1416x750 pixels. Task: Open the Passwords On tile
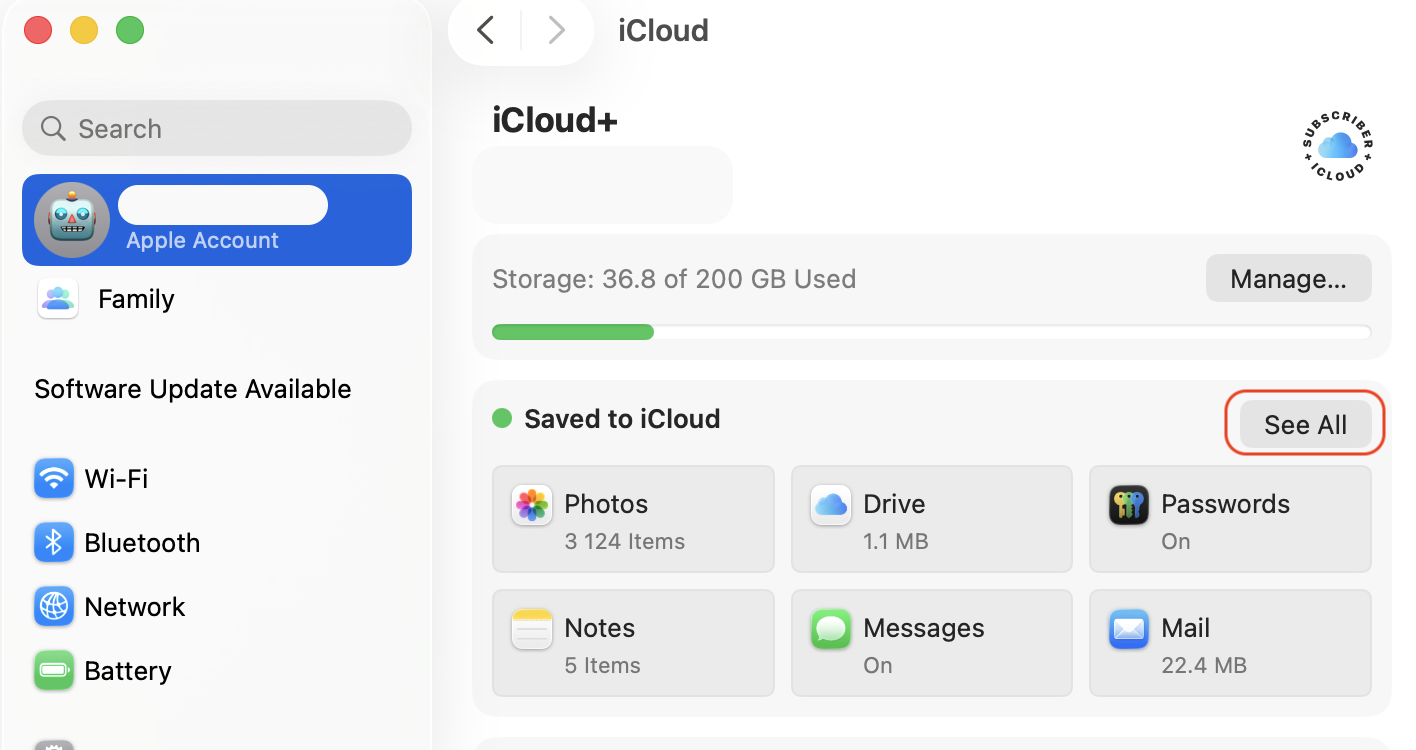coord(1230,518)
